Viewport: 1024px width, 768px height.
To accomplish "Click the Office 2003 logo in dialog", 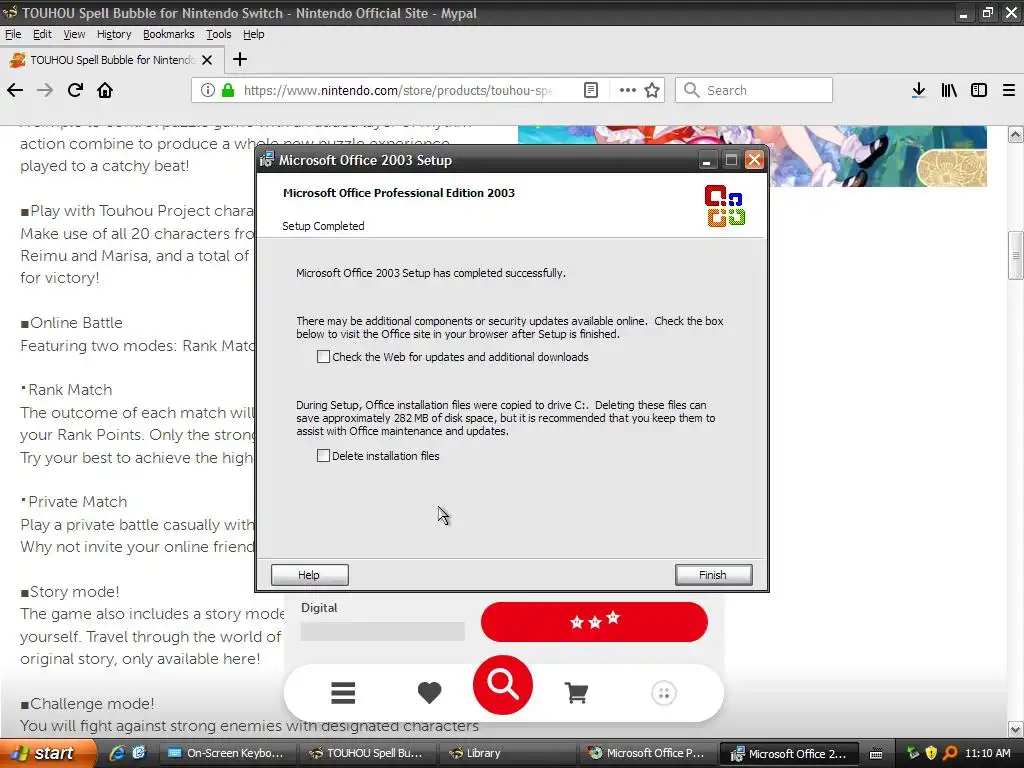I will click(x=725, y=206).
